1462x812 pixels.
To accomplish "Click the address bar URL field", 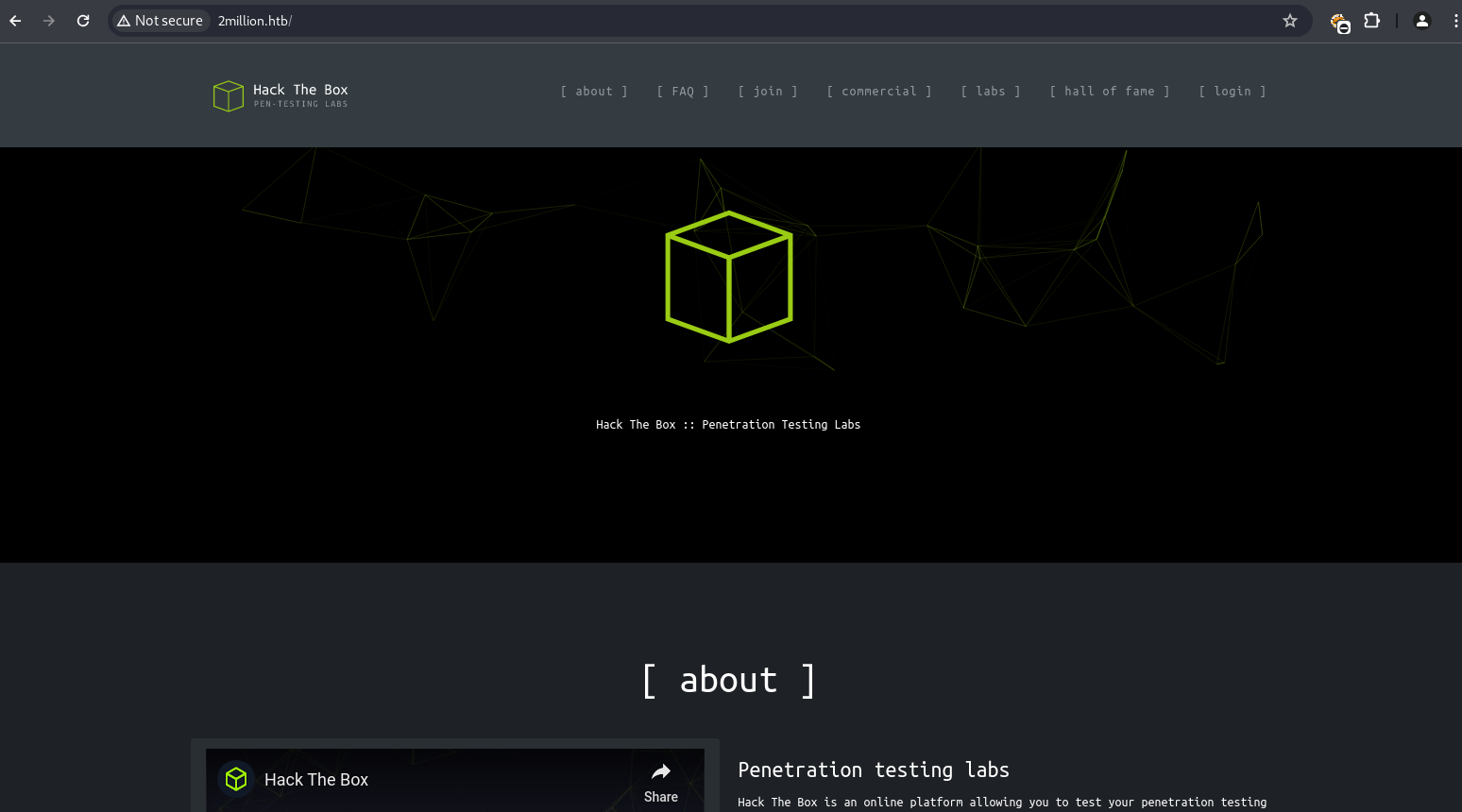I will (x=661, y=21).
